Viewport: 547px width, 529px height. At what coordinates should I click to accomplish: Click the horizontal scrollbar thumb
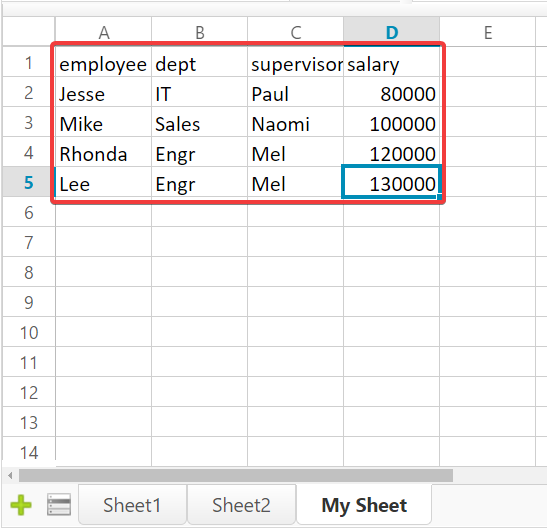236,475
